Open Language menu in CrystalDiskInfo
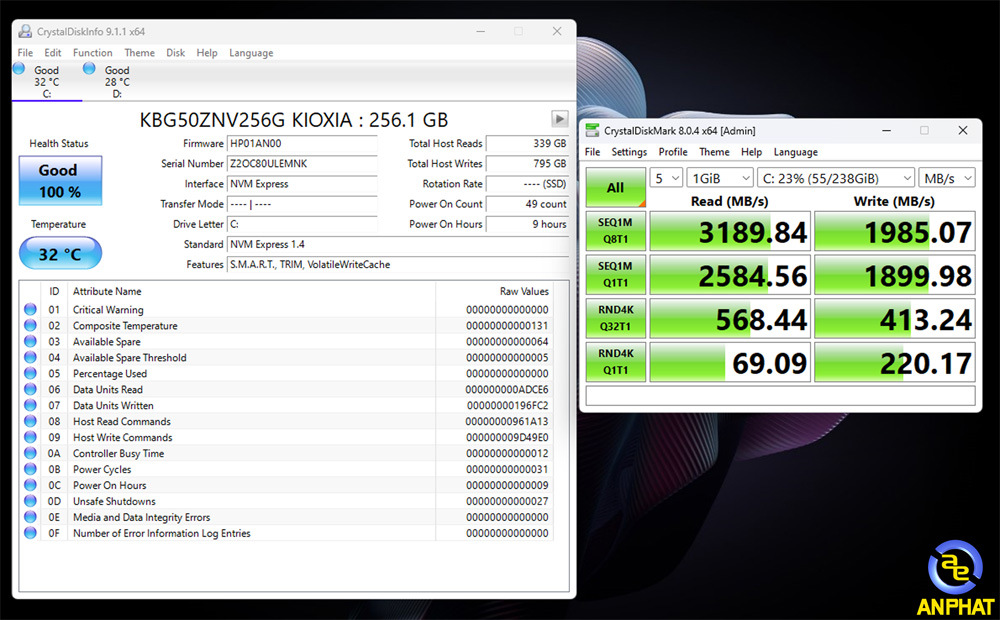The image size is (1000, 620). coord(251,53)
